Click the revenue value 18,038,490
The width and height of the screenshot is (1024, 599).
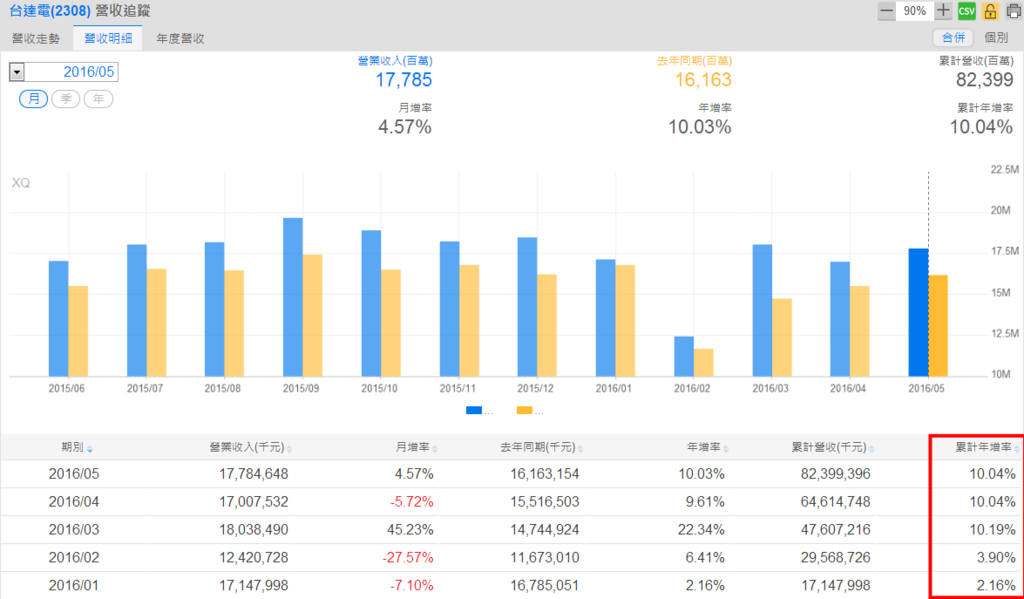(x=254, y=529)
